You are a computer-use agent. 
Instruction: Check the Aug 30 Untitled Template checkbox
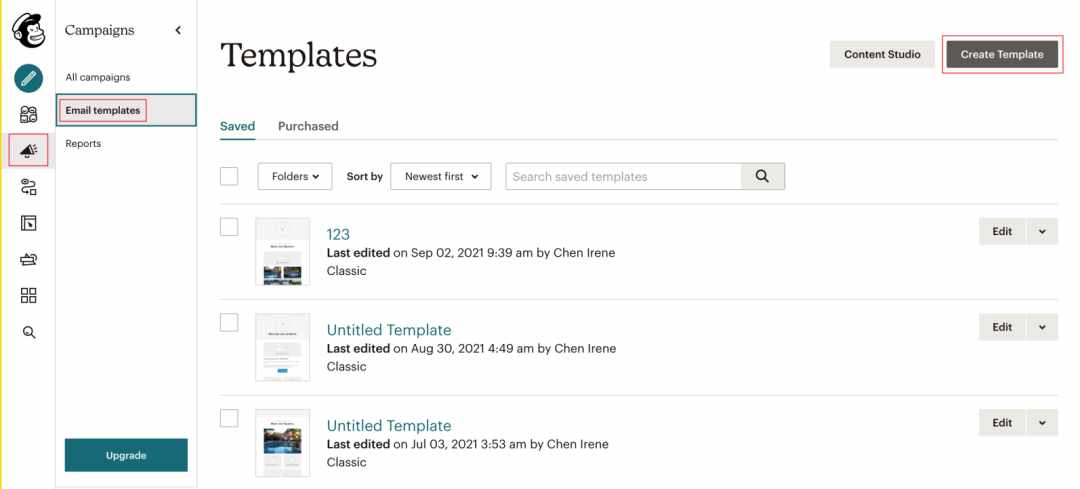229,322
